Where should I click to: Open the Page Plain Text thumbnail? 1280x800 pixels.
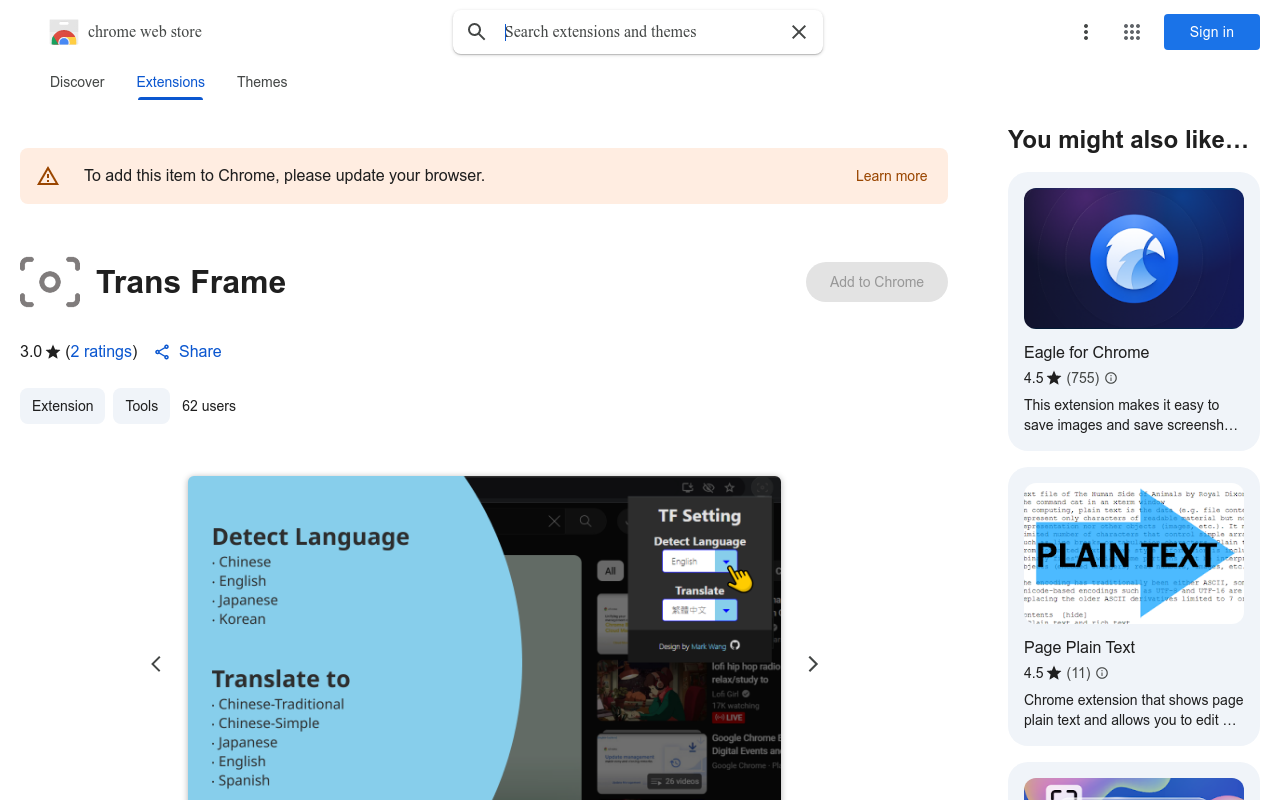pyautogui.click(x=1134, y=554)
